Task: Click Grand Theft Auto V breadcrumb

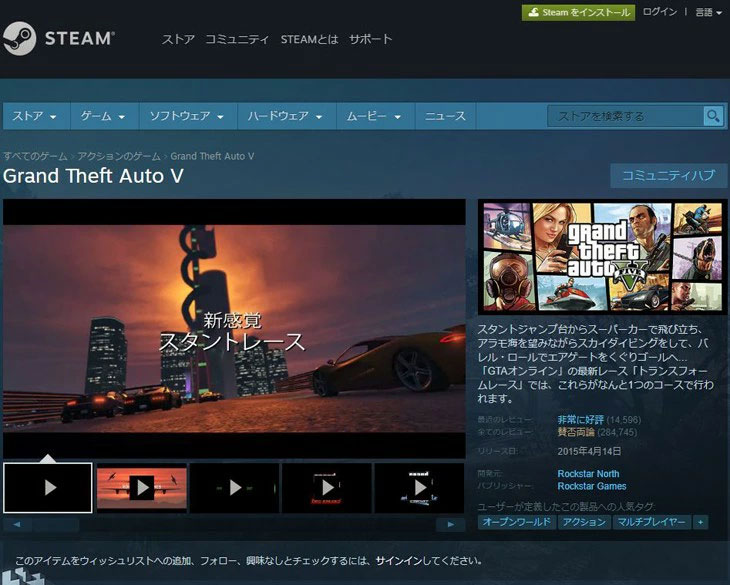Action: coord(212,156)
